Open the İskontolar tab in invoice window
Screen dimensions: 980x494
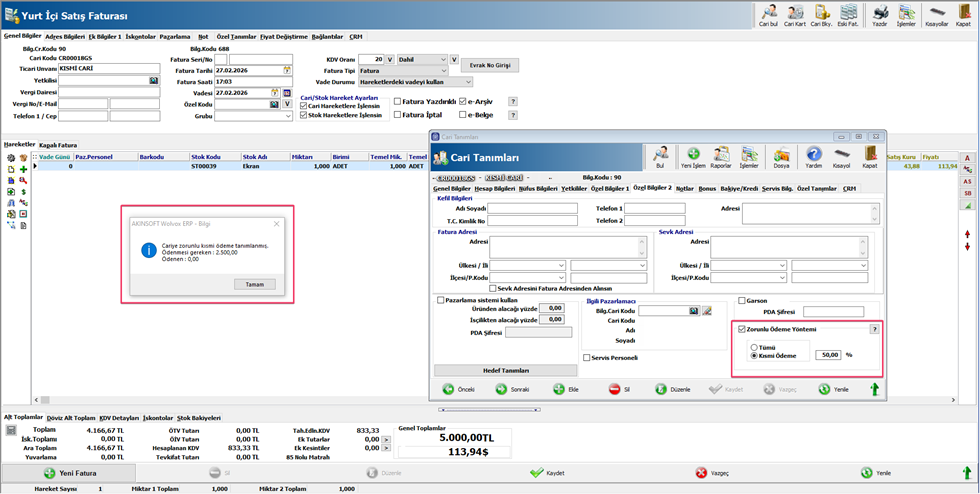140,36
